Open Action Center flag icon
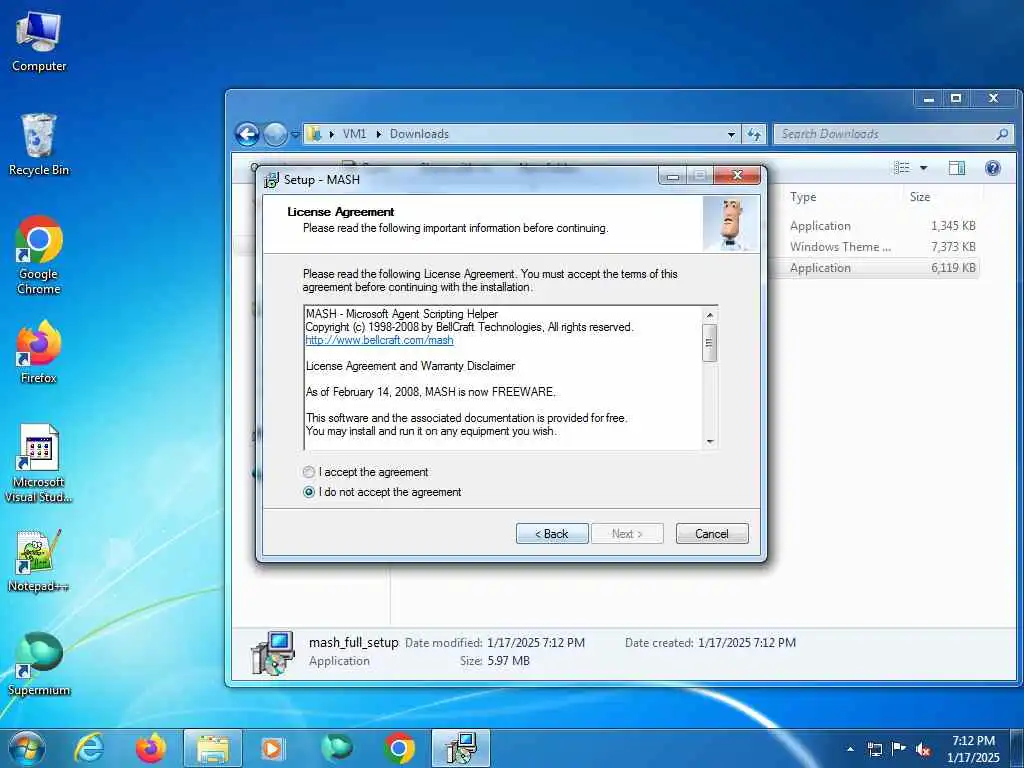This screenshot has width=1024, height=768. (899, 748)
